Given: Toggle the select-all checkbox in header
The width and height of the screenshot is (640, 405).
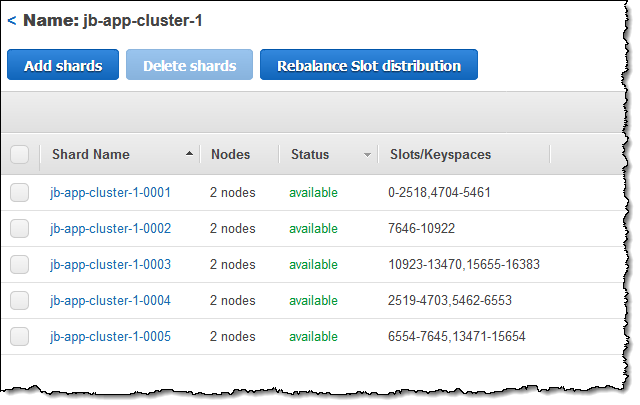Looking at the screenshot, I should [20, 155].
